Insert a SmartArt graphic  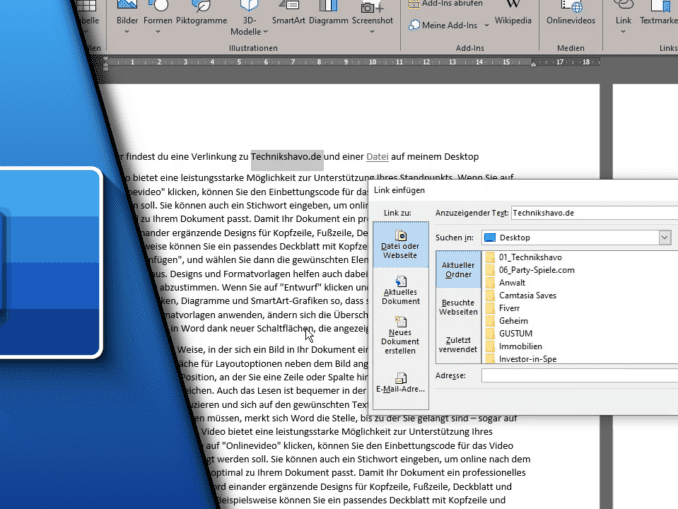click(x=288, y=13)
